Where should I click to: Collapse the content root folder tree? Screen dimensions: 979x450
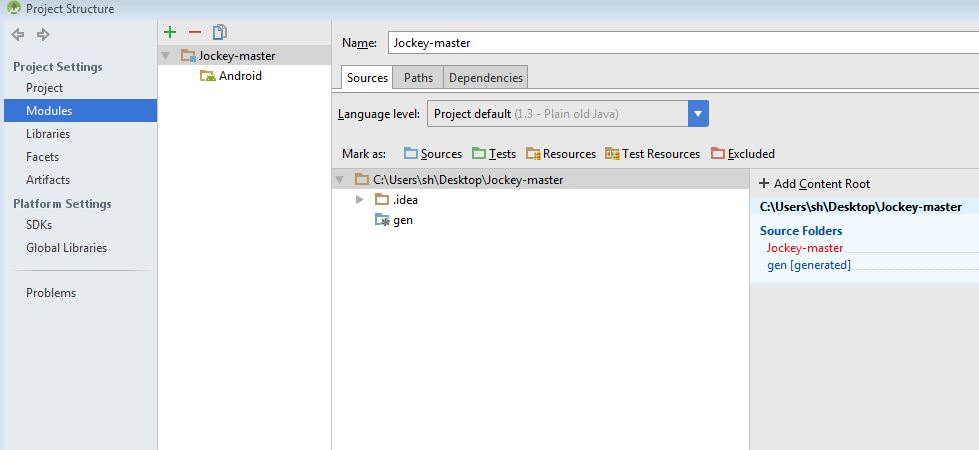(340, 180)
